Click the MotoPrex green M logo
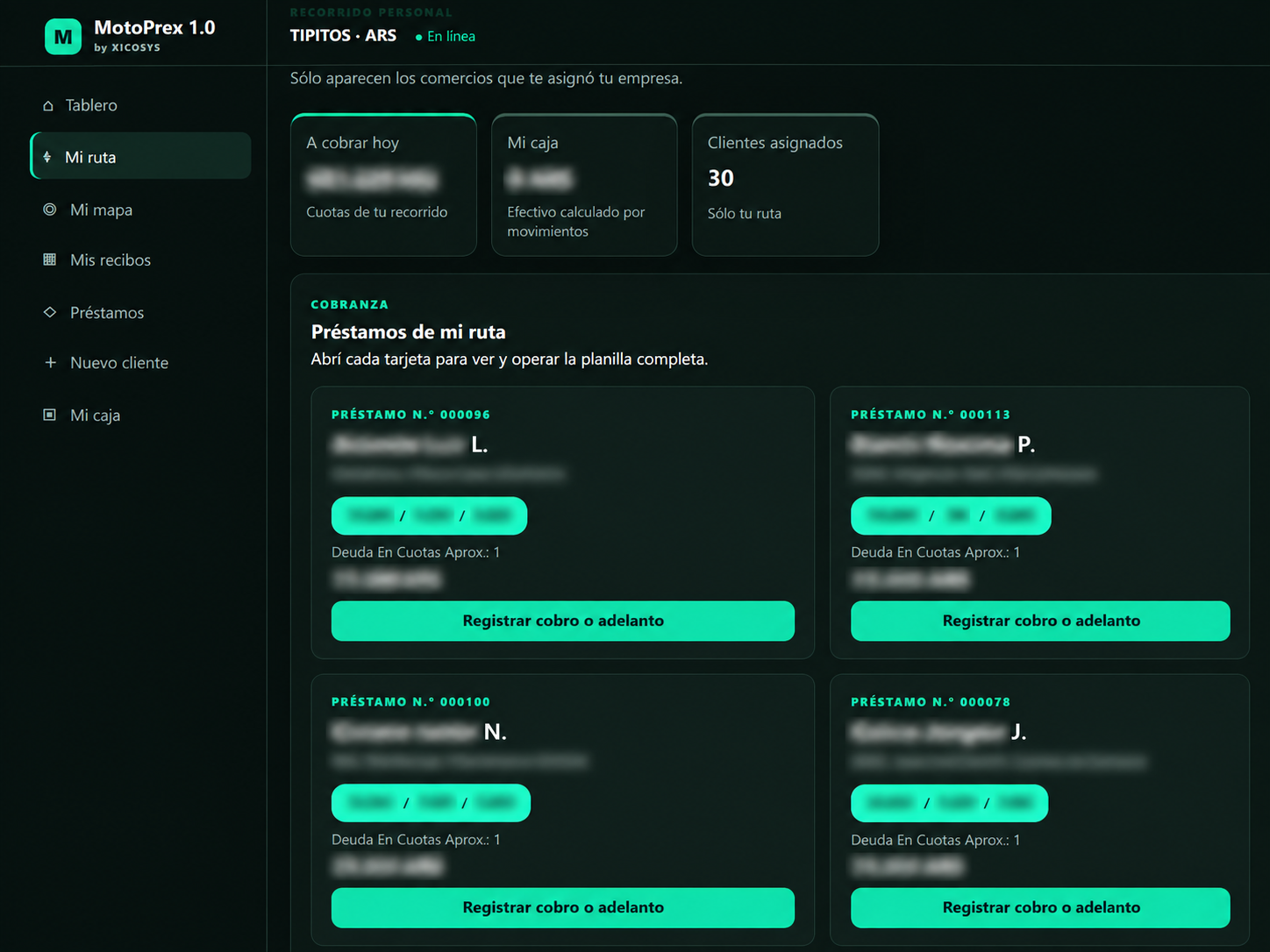Screen dimensions: 1270x952 [x=63, y=37]
